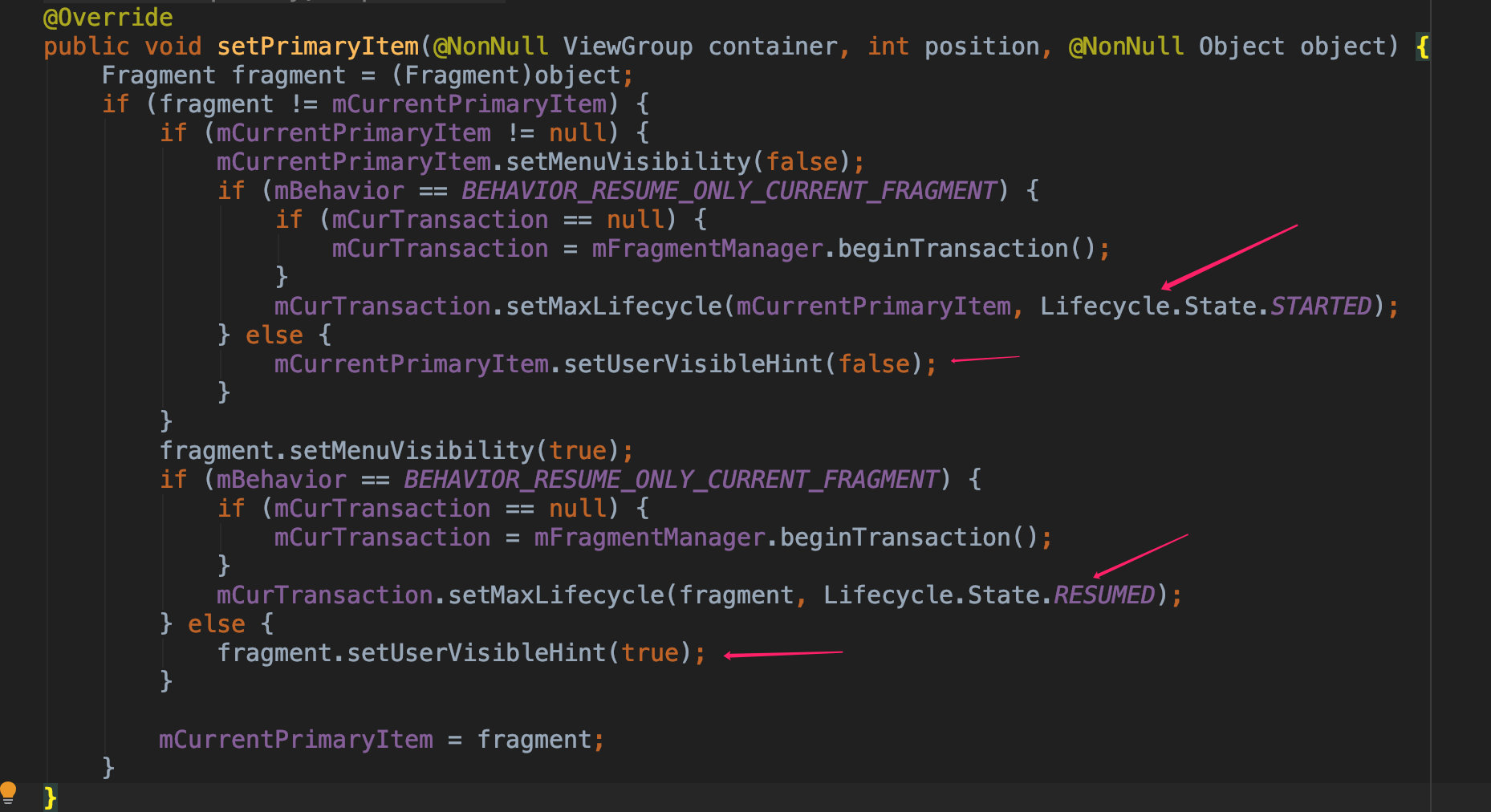Click Lifecycle.State.RESUMED constant
Viewport: 1491px width, 812px height.
989,595
